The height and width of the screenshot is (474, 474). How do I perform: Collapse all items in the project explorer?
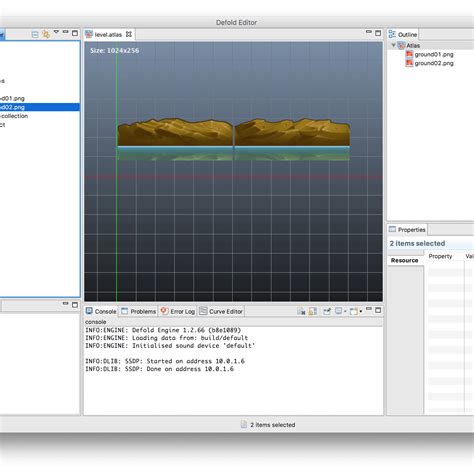click(35, 34)
